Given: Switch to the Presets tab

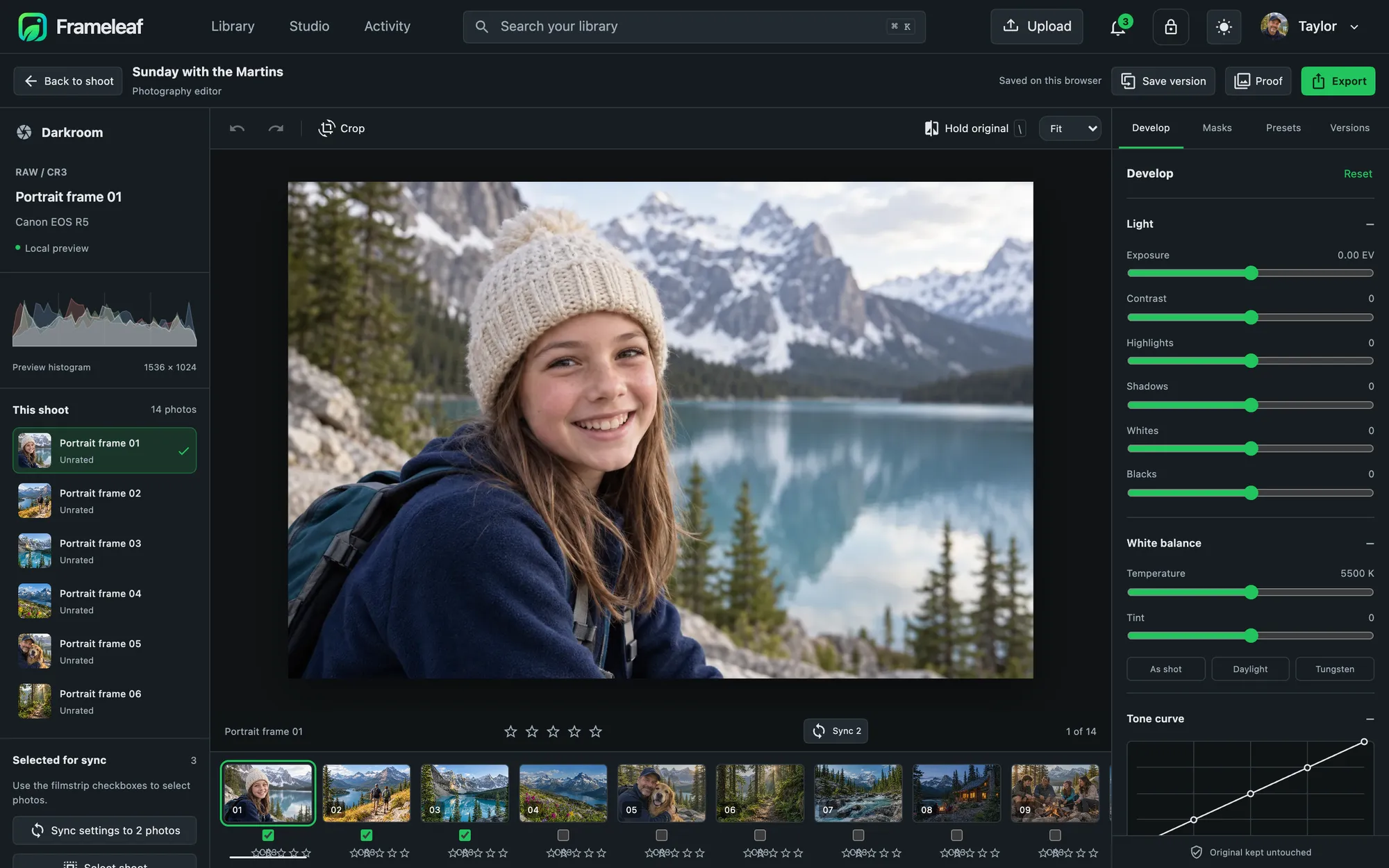Looking at the screenshot, I should [x=1283, y=128].
